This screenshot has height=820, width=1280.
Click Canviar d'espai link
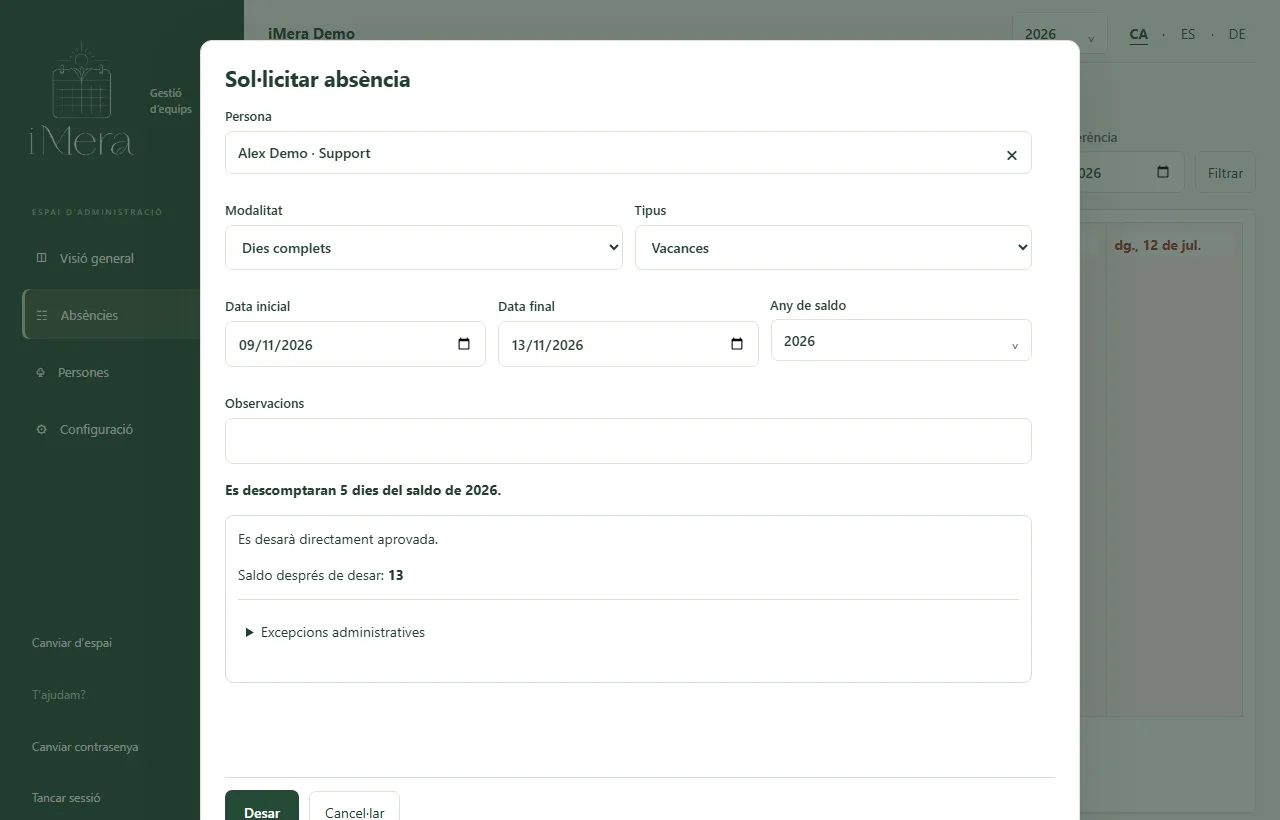tap(72, 643)
